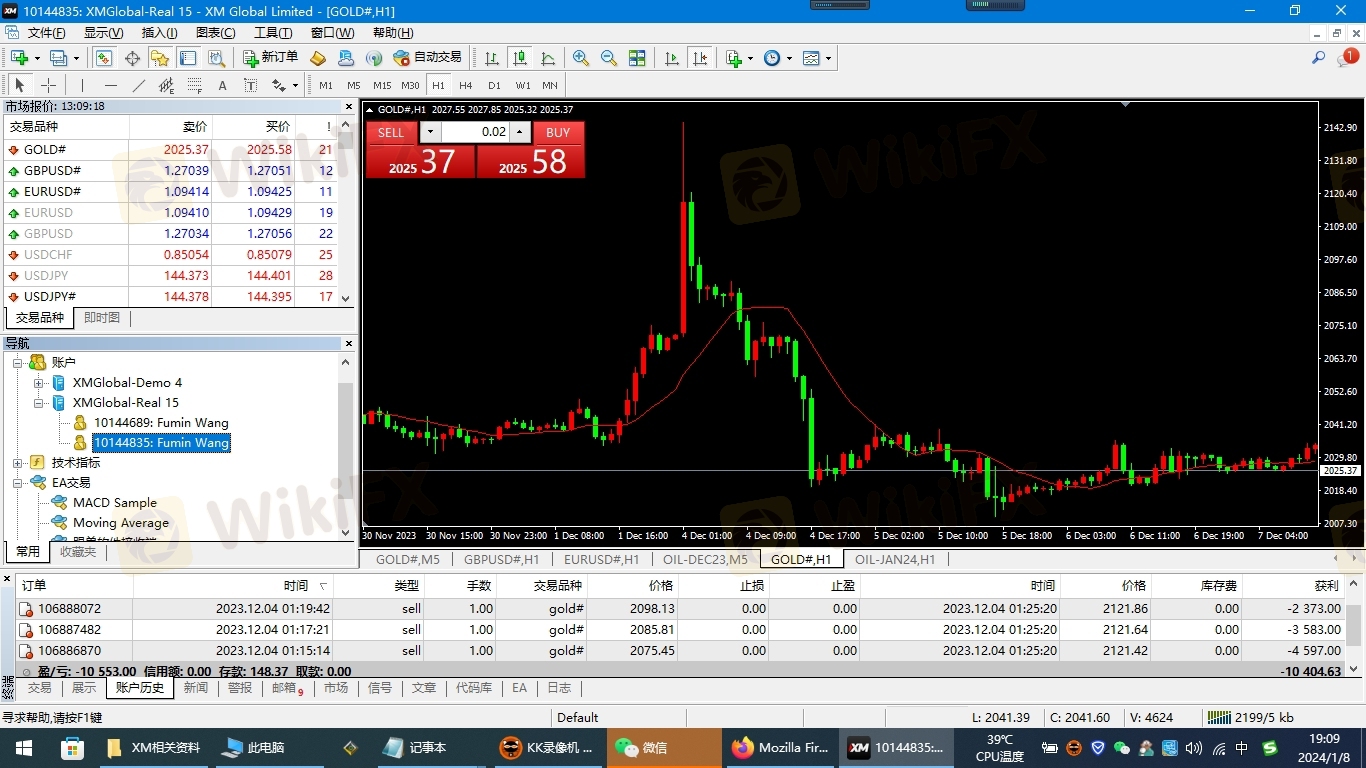Switch chart to Bar Chart mode
1366x768 pixels.
pos(491,58)
